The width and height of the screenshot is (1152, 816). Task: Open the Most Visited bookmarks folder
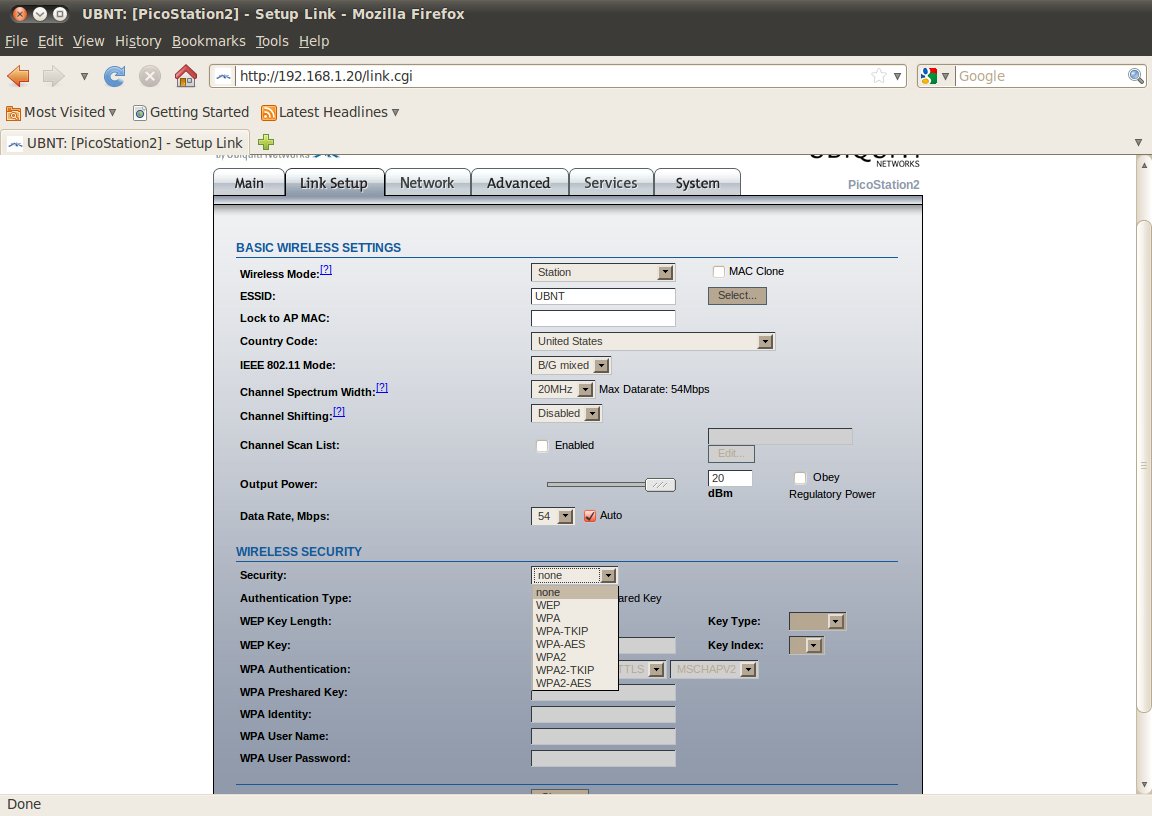pos(61,112)
